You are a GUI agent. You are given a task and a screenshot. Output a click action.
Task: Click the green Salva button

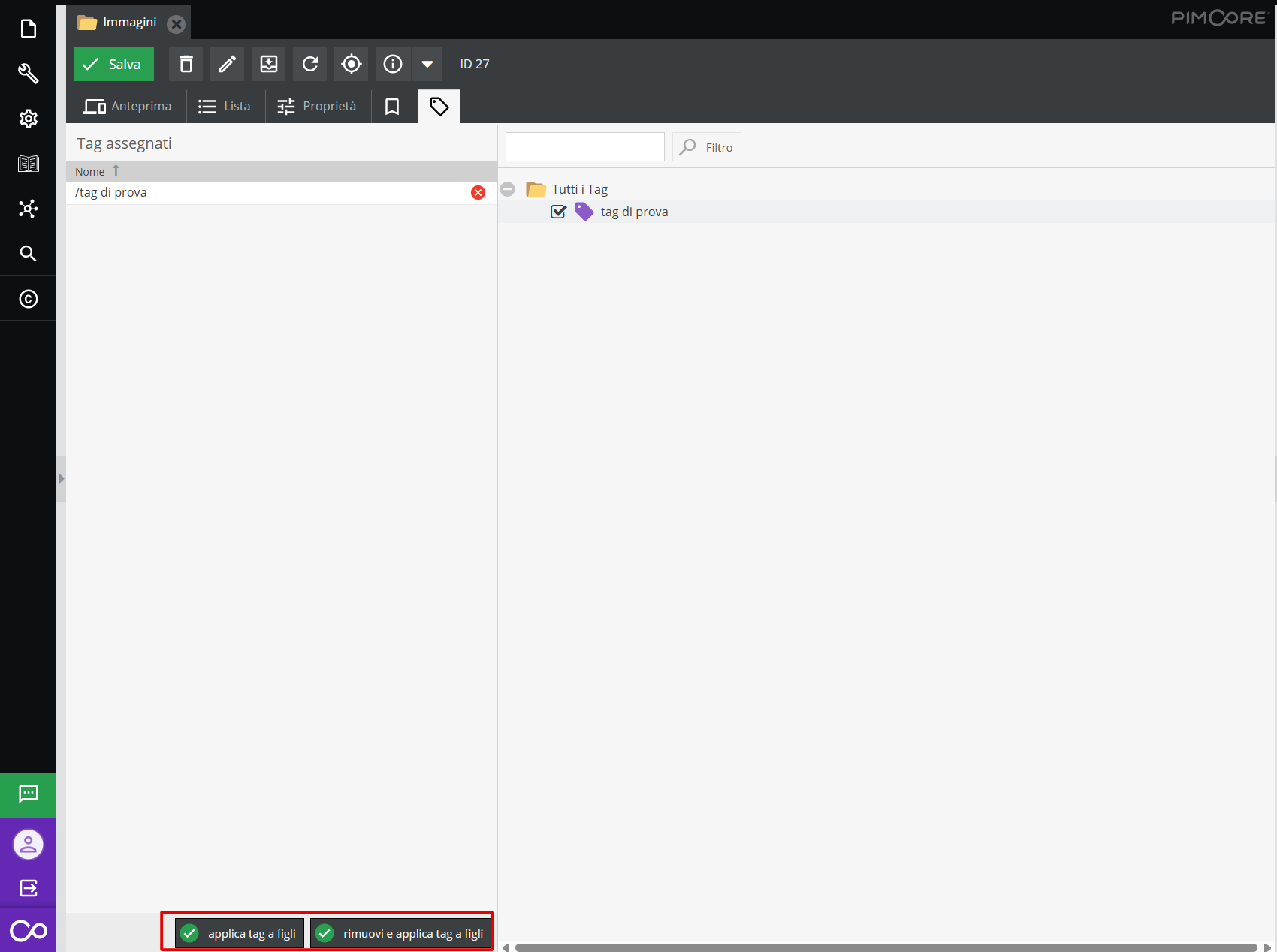(x=113, y=65)
